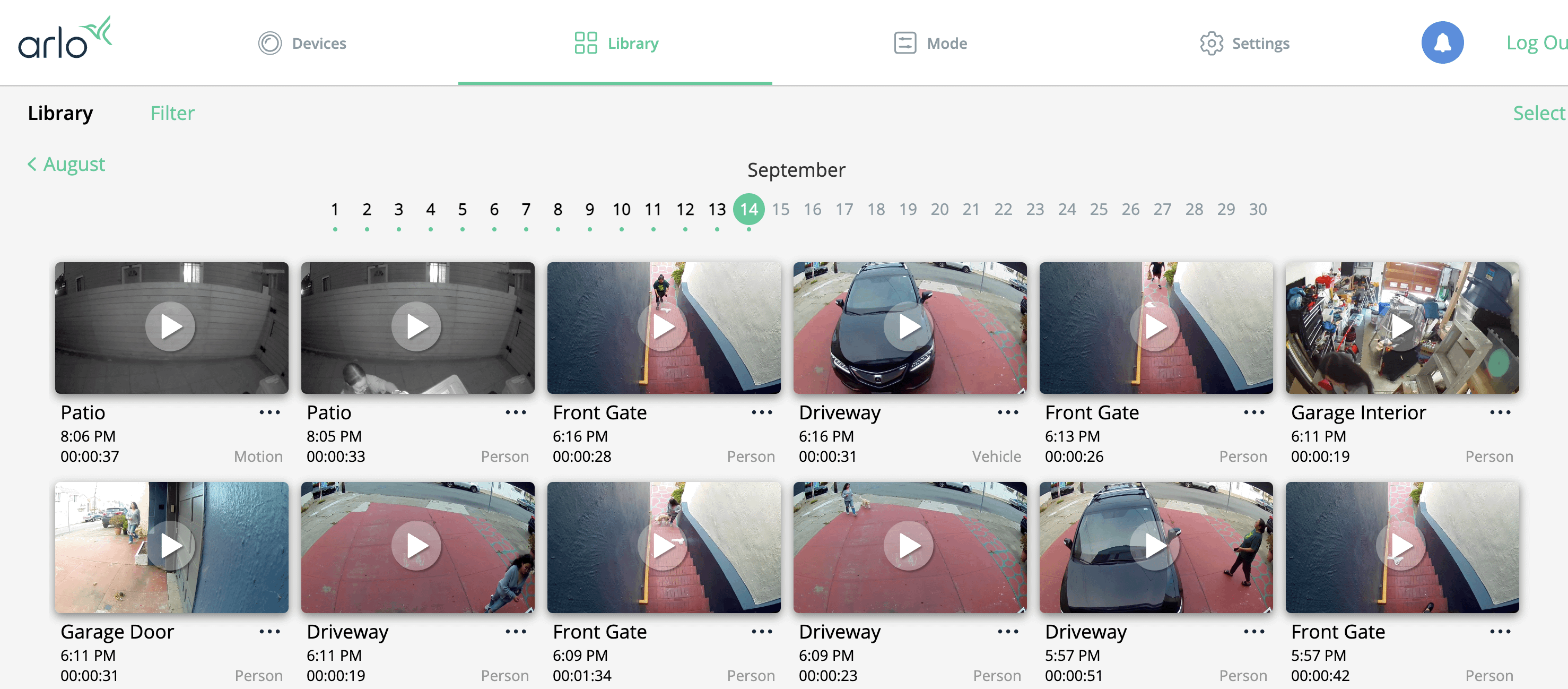Click the user profile avatar icon
The height and width of the screenshot is (689, 1568).
click(x=1441, y=42)
